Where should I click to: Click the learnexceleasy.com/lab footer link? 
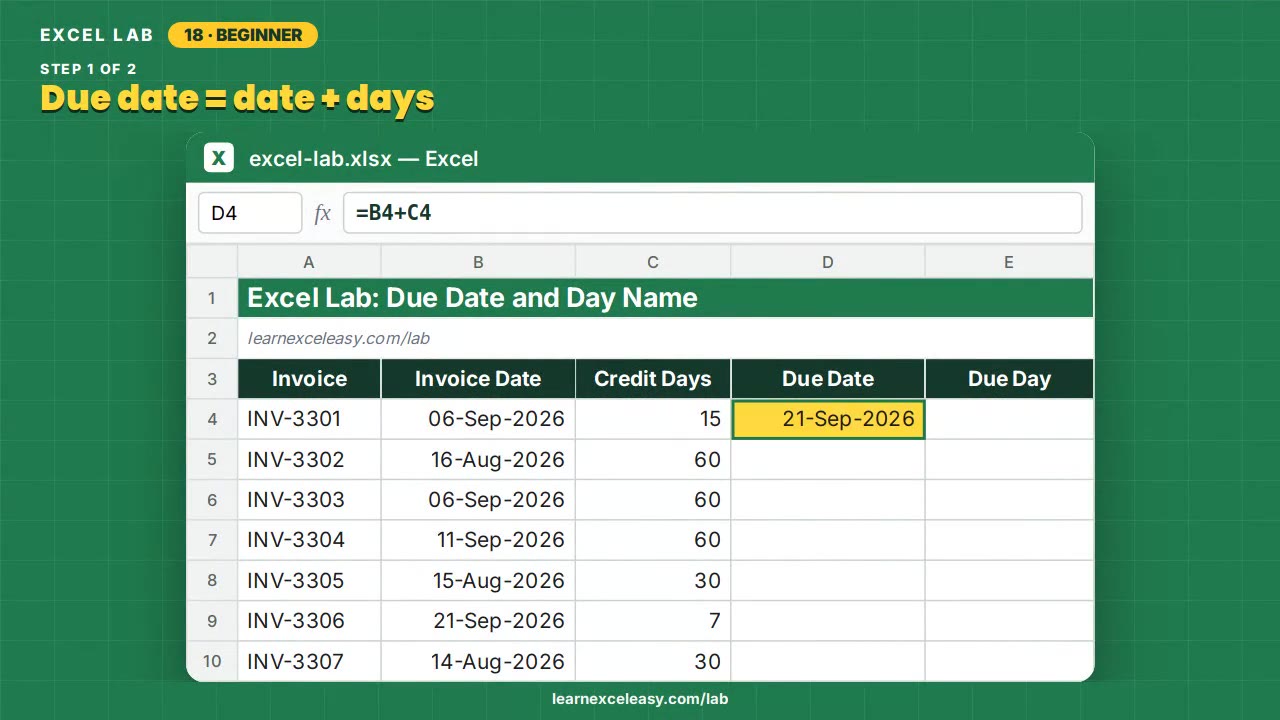pos(640,699)
